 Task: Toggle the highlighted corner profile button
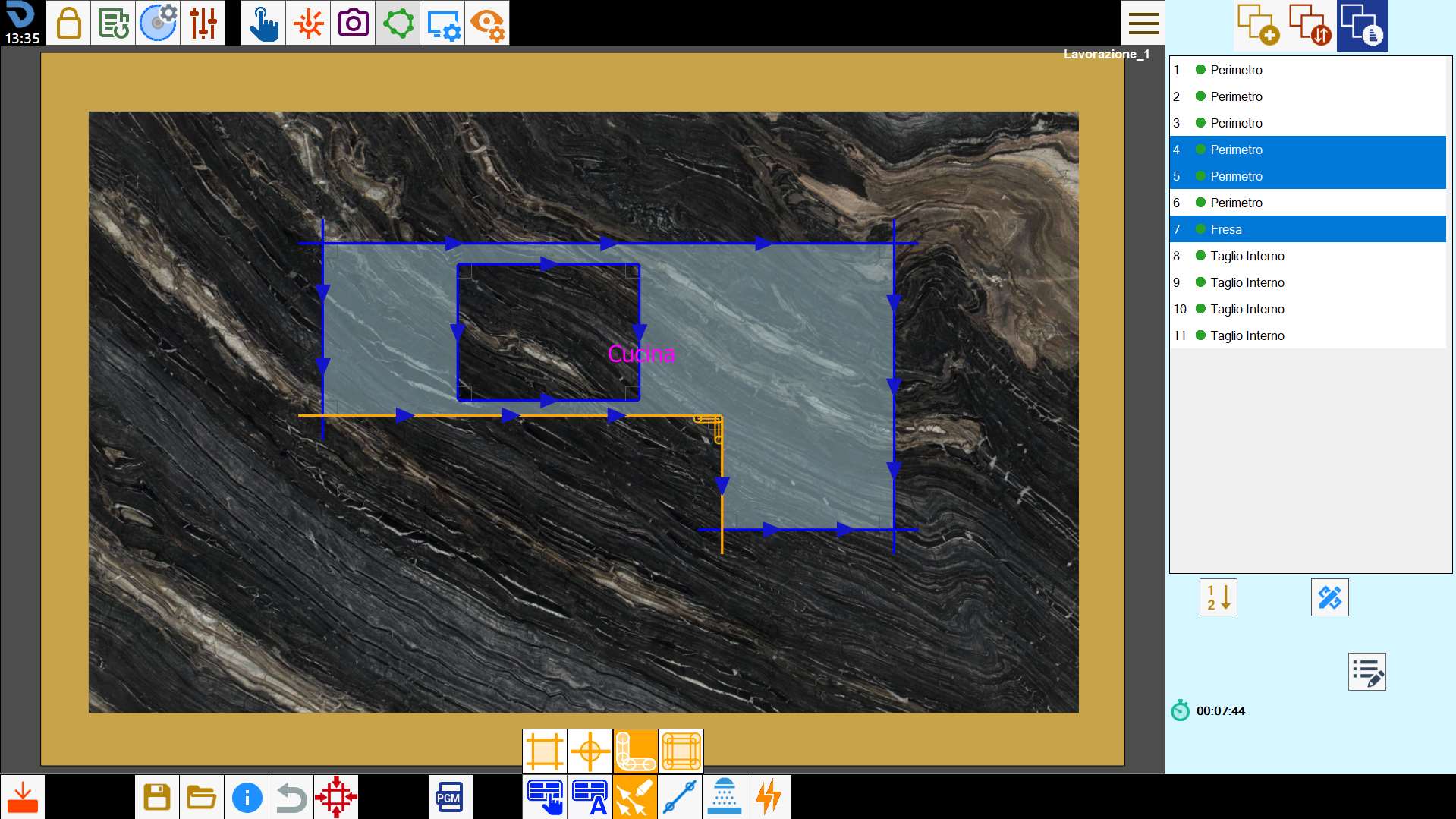click(636, 751)
